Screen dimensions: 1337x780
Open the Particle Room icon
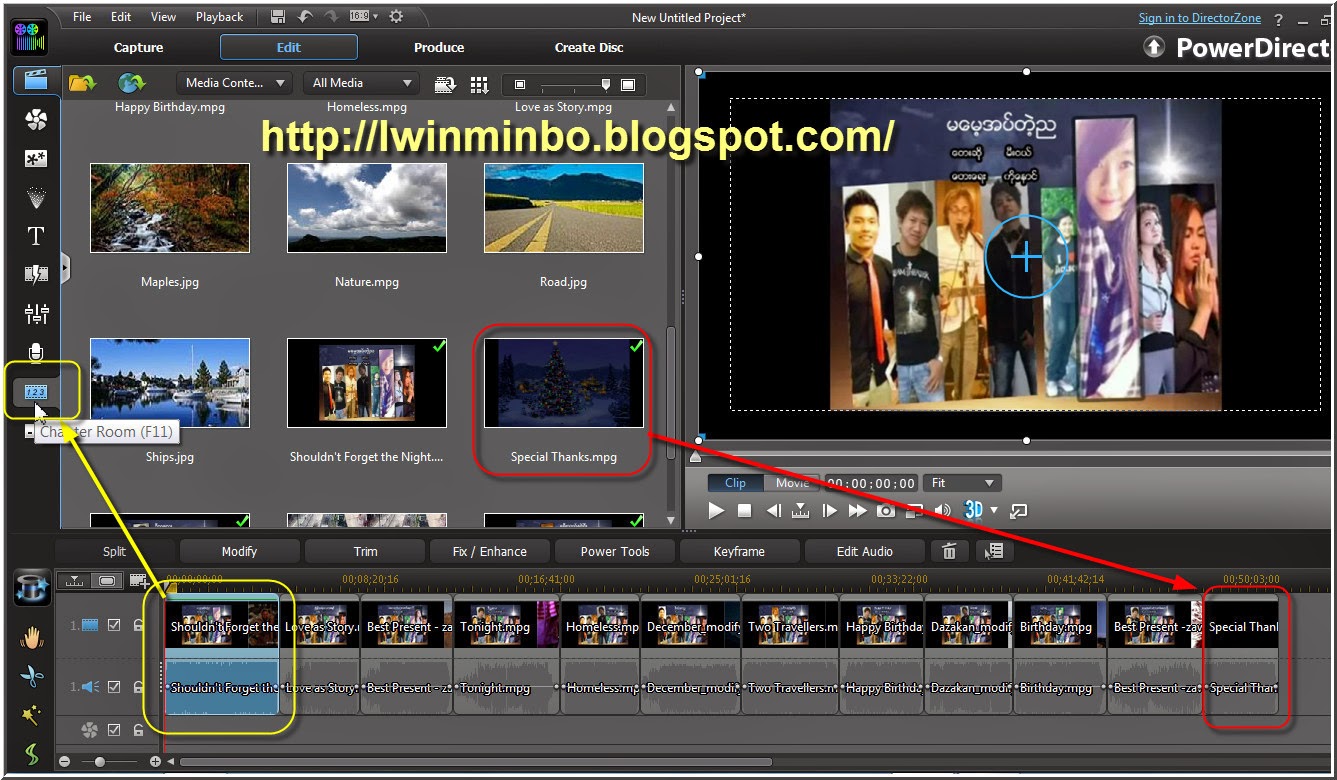[36, 198]
